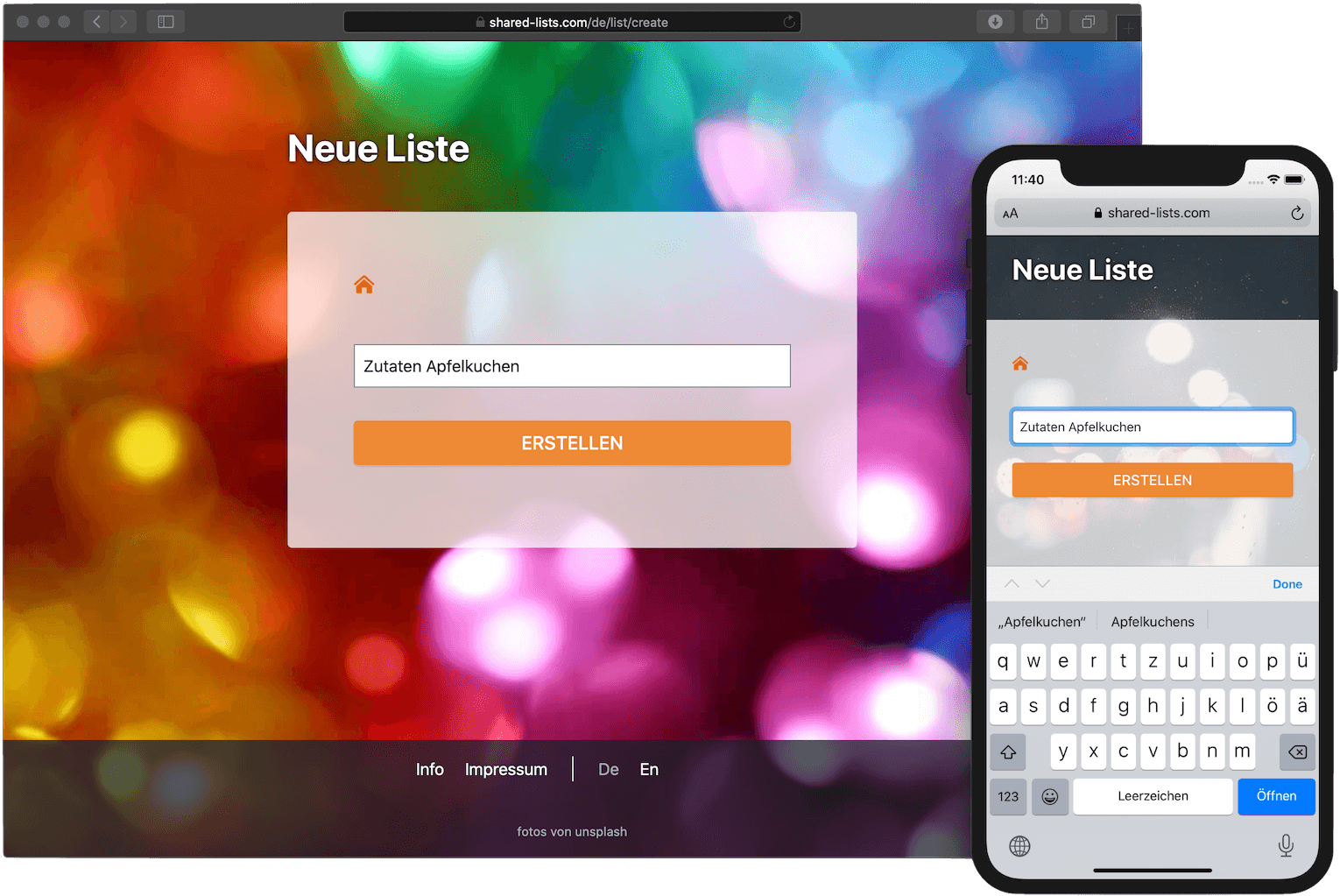Image resolution: width=1340 pixels, height=896 pixels.
Task: Toggle the Safari sidebar
Action: (x=166, y=21)
